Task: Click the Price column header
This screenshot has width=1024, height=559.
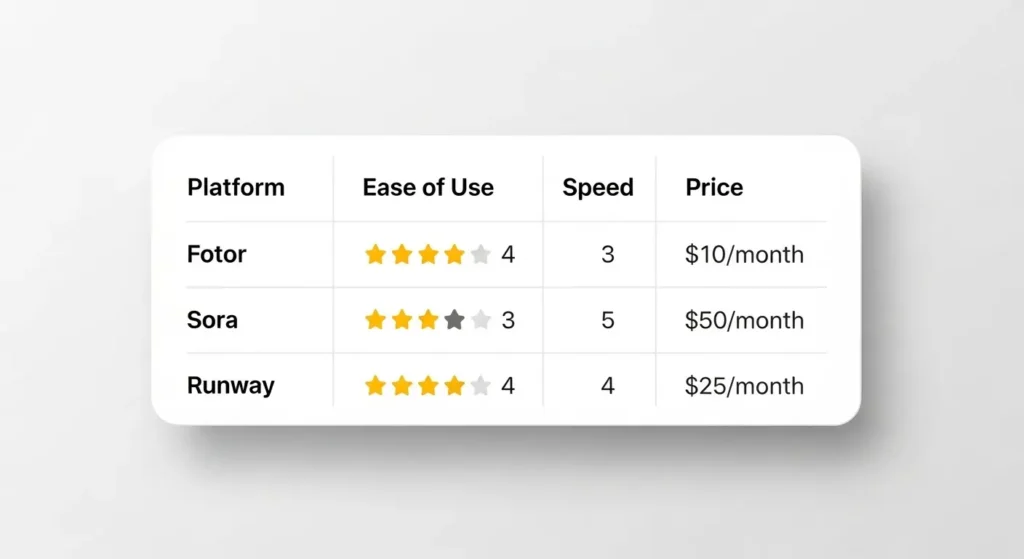Action: click(x=714, y=187)
